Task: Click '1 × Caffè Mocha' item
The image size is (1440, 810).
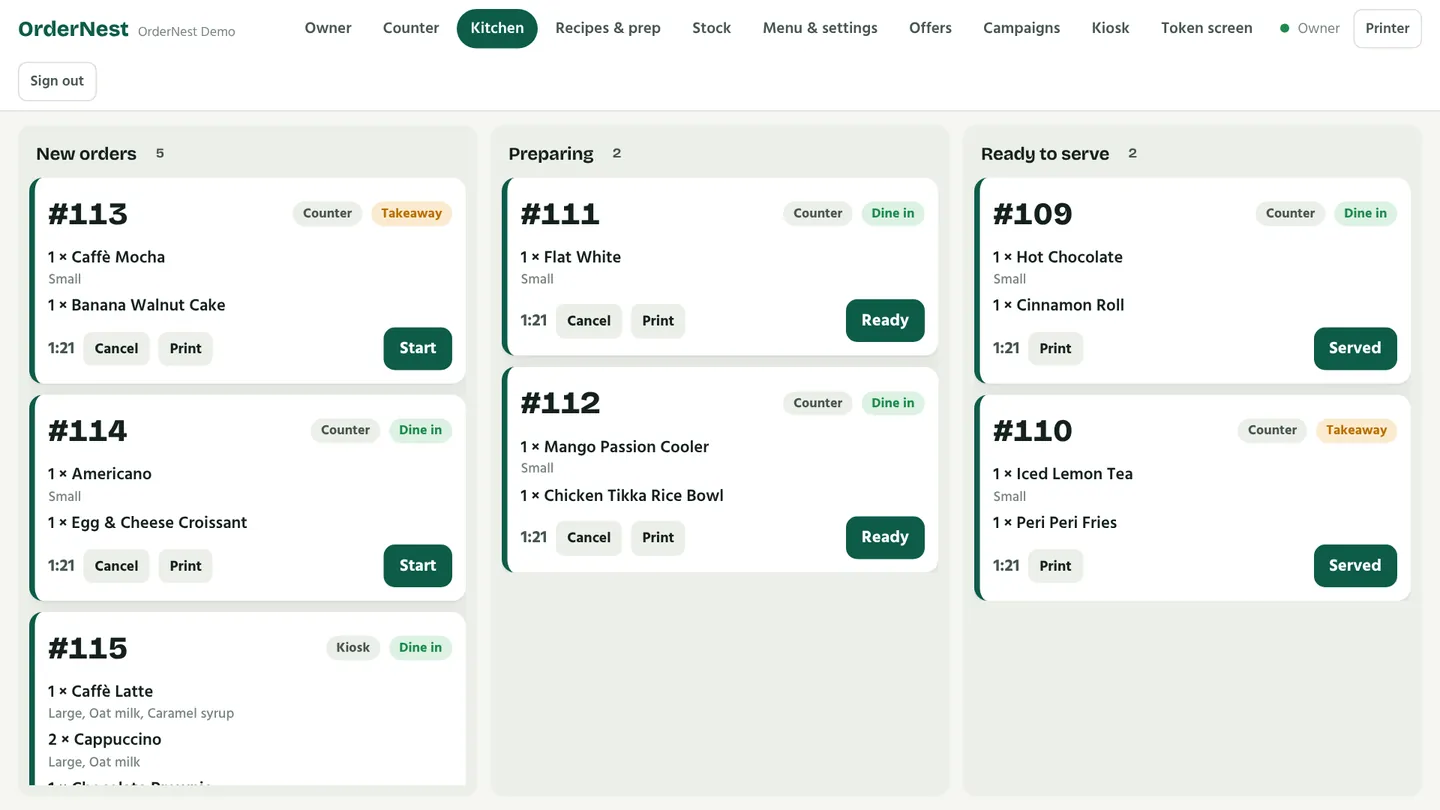Action: coord(106,257)
